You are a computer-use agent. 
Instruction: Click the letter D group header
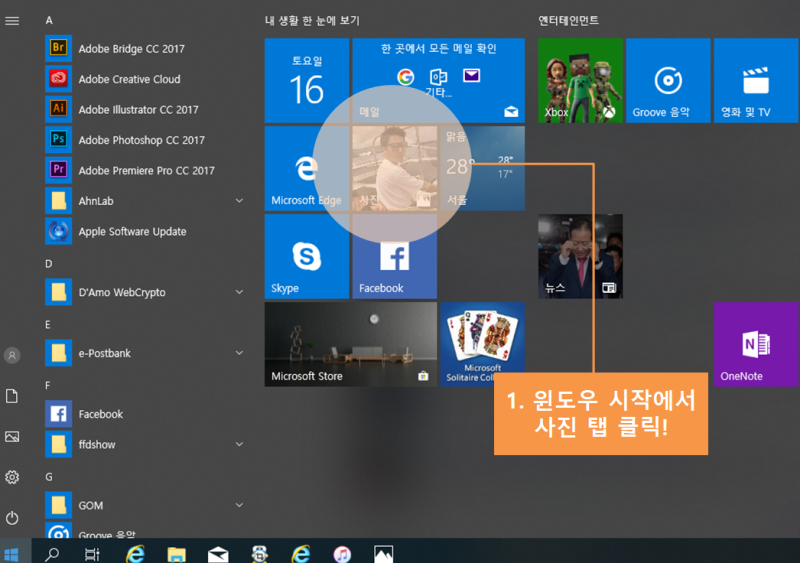tap(48, 263)
